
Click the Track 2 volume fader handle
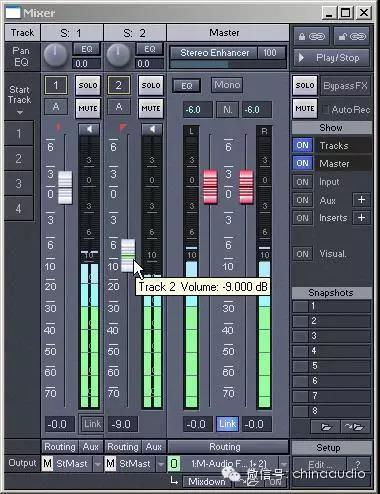(128, 255)
